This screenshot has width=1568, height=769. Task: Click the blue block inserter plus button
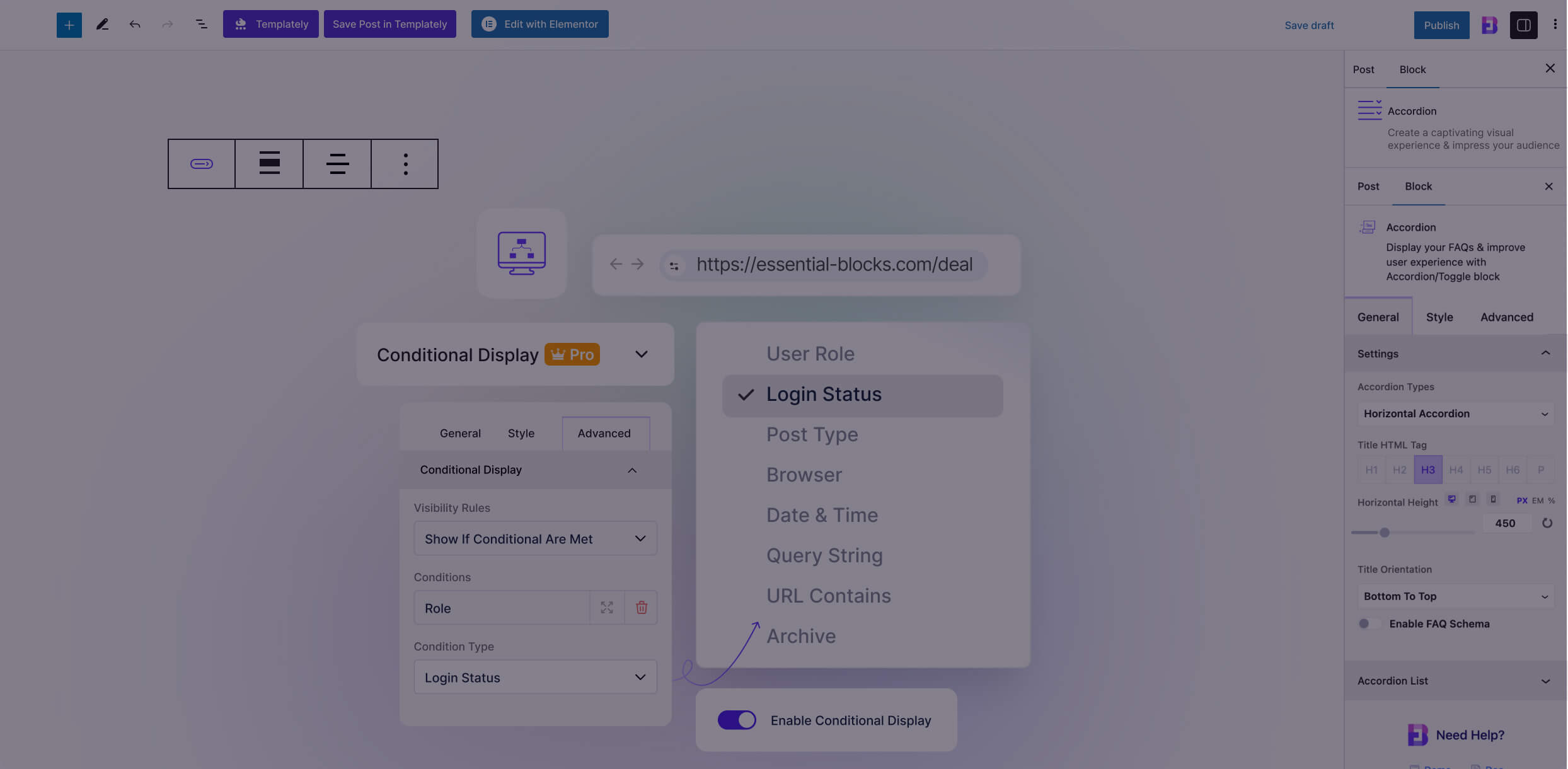(69, 25)
